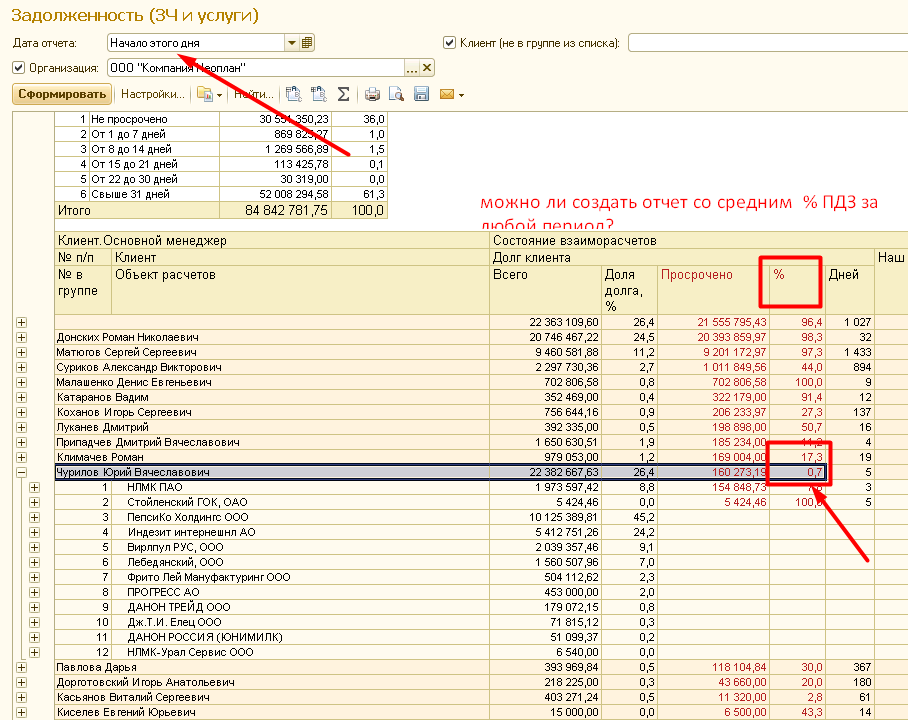Expand the Донских Роман Николаевич group

tap(21, 337)
